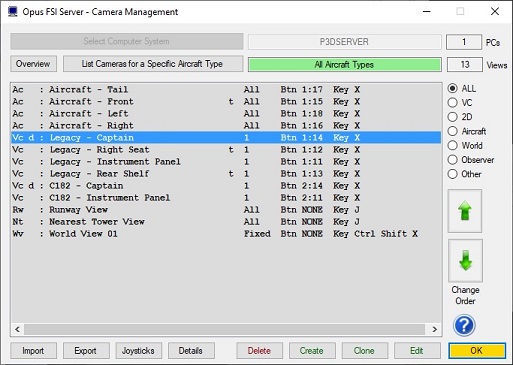The height and width of the screenshot is (365, 513).
Task: Click the P3DSERVER computer system field
Action: (345, 42)
